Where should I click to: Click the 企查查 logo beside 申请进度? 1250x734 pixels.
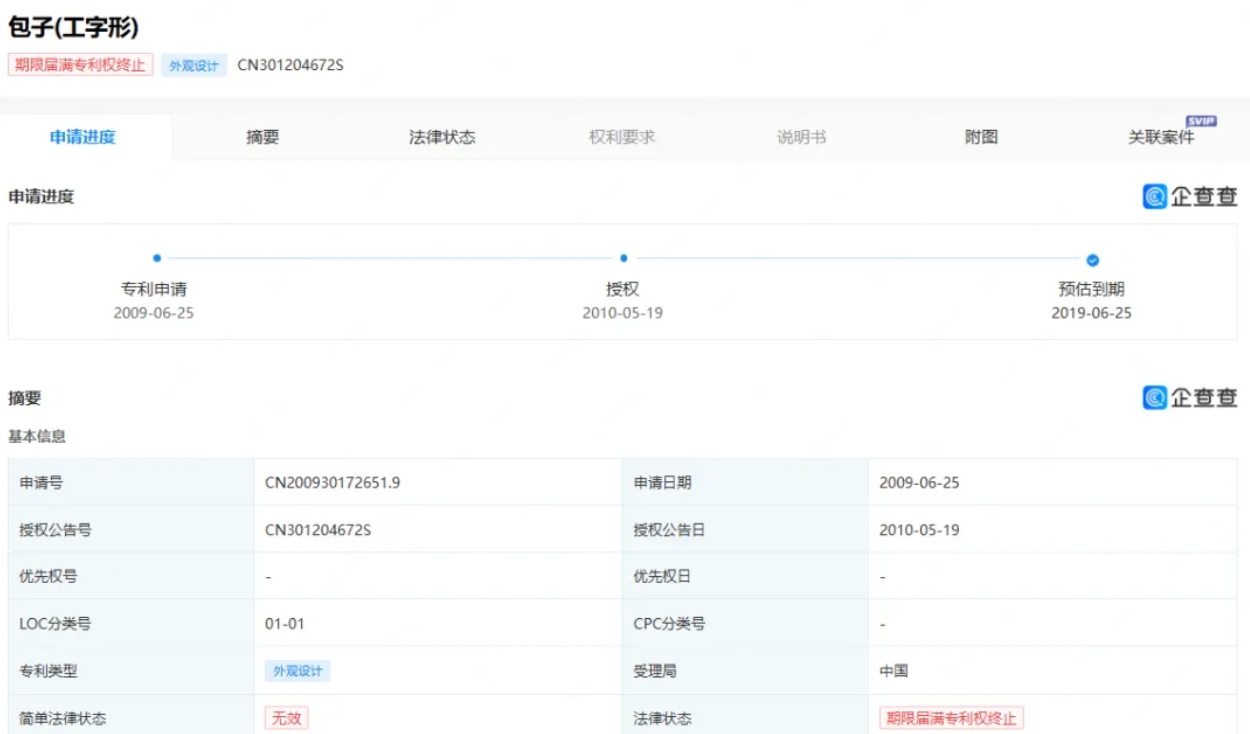coord(1190,197)
